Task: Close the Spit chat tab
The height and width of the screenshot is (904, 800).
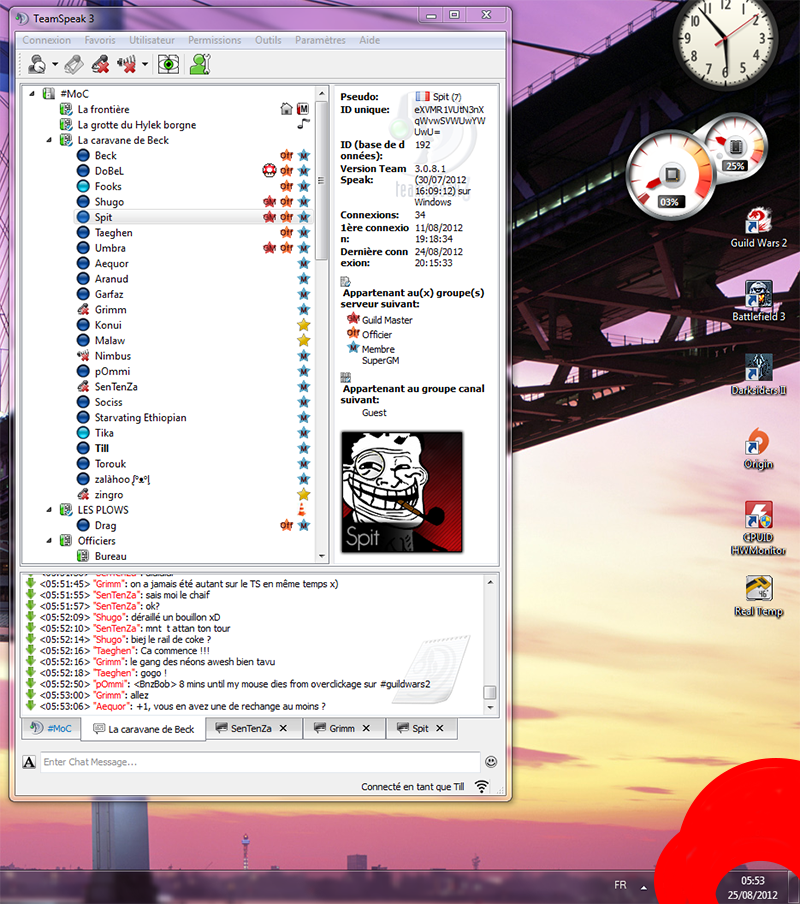Action: pyautogui.click(x=440, y=728)
